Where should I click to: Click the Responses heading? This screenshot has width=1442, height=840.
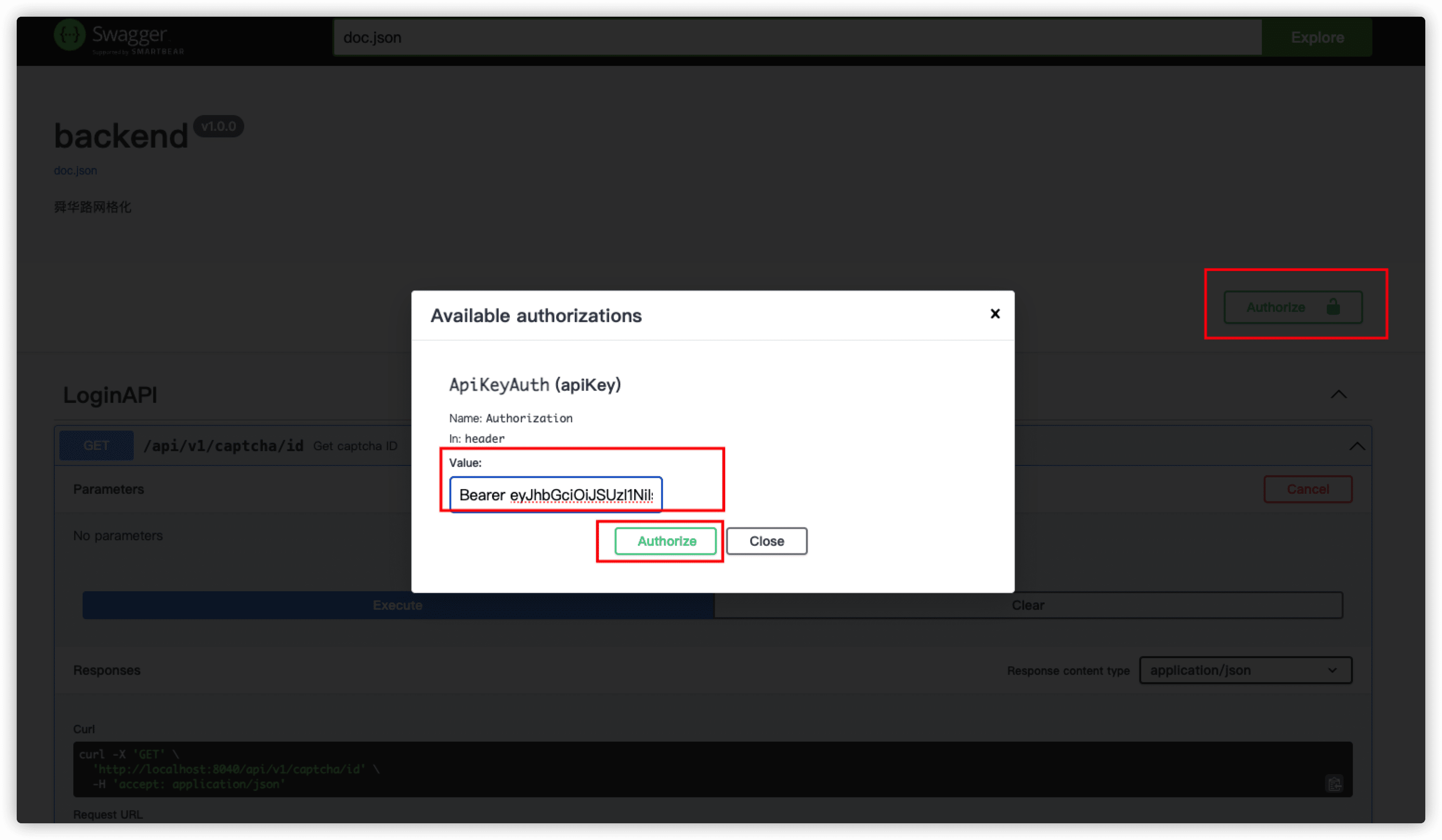tap(106, 670)
